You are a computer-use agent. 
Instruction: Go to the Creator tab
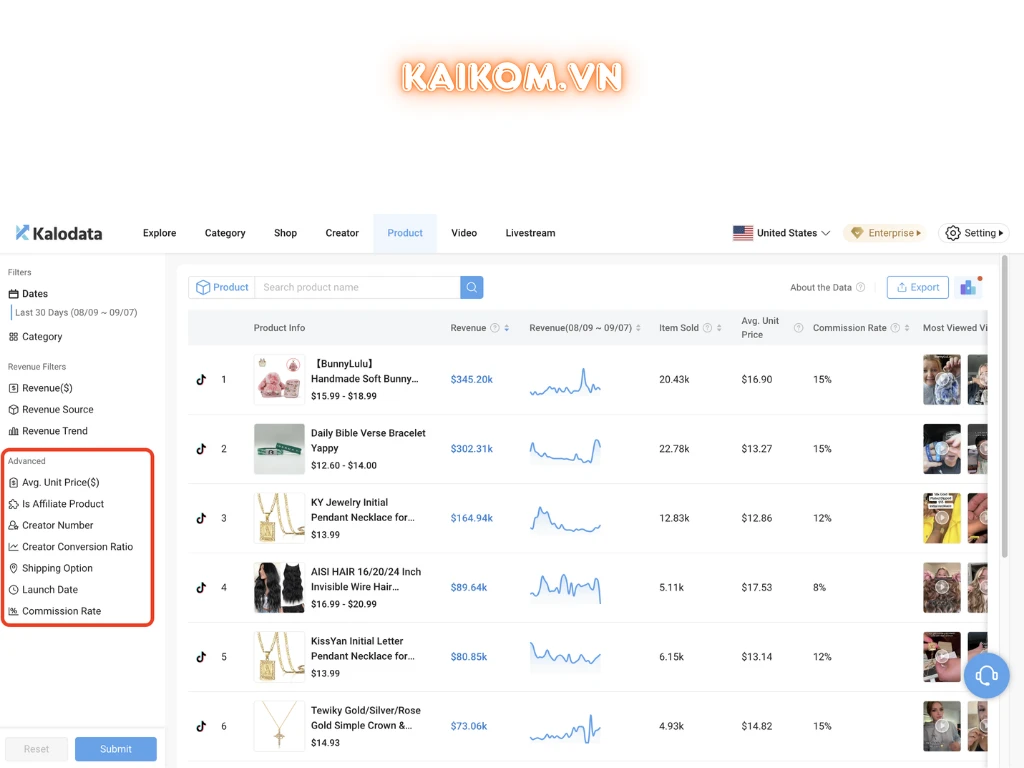(342, 233)
